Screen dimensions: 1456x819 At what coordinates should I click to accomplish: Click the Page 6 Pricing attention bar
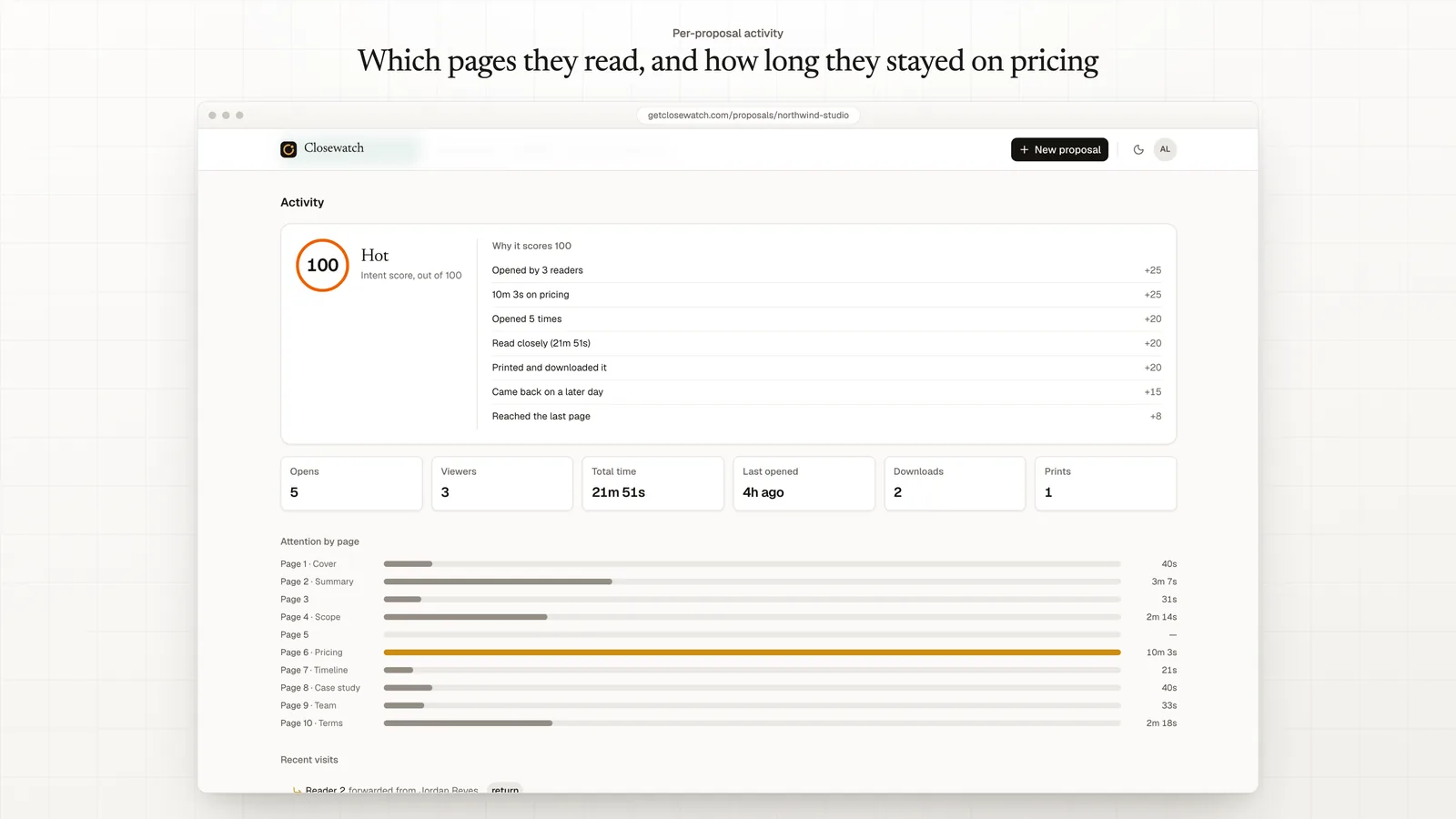[x=752, y=652]
